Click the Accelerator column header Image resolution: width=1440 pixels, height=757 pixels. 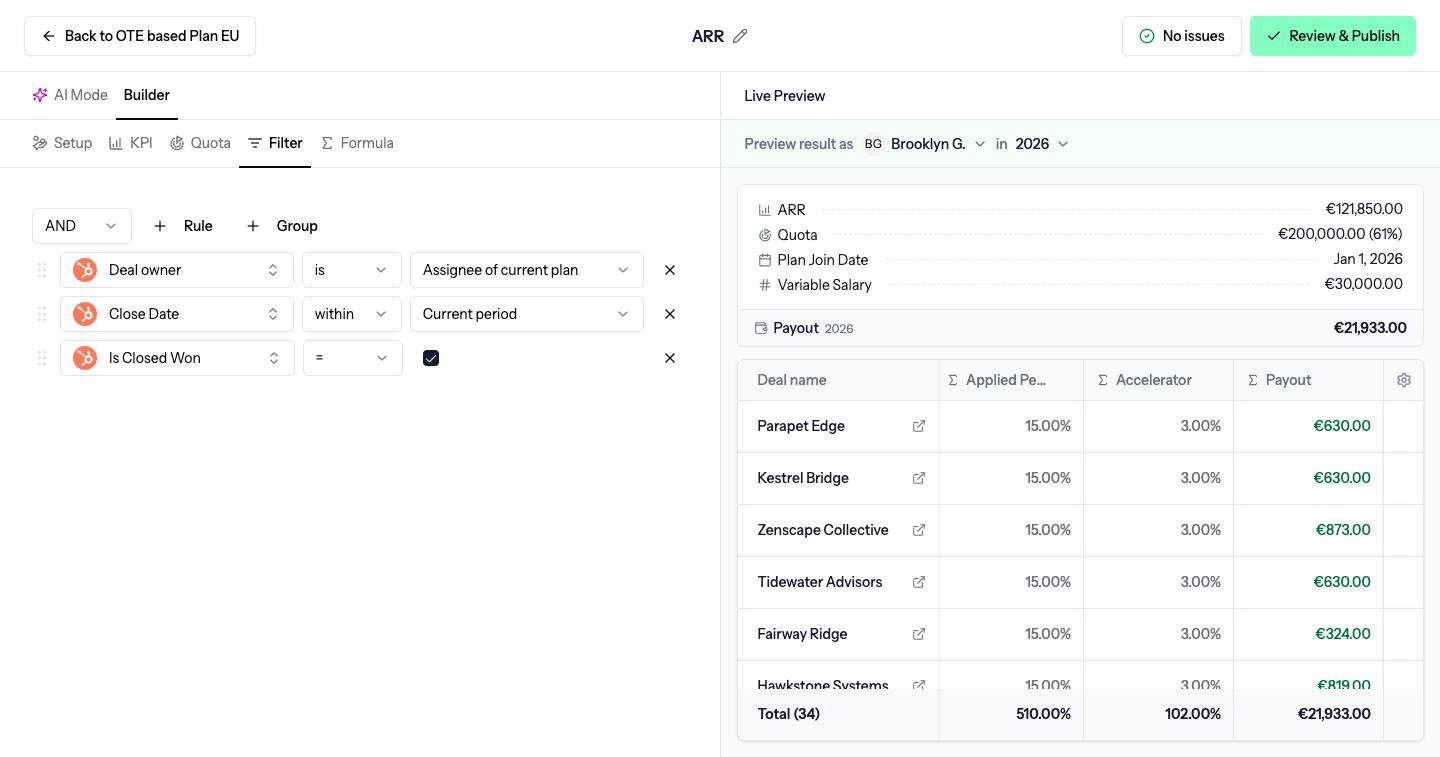(1158, 380)
